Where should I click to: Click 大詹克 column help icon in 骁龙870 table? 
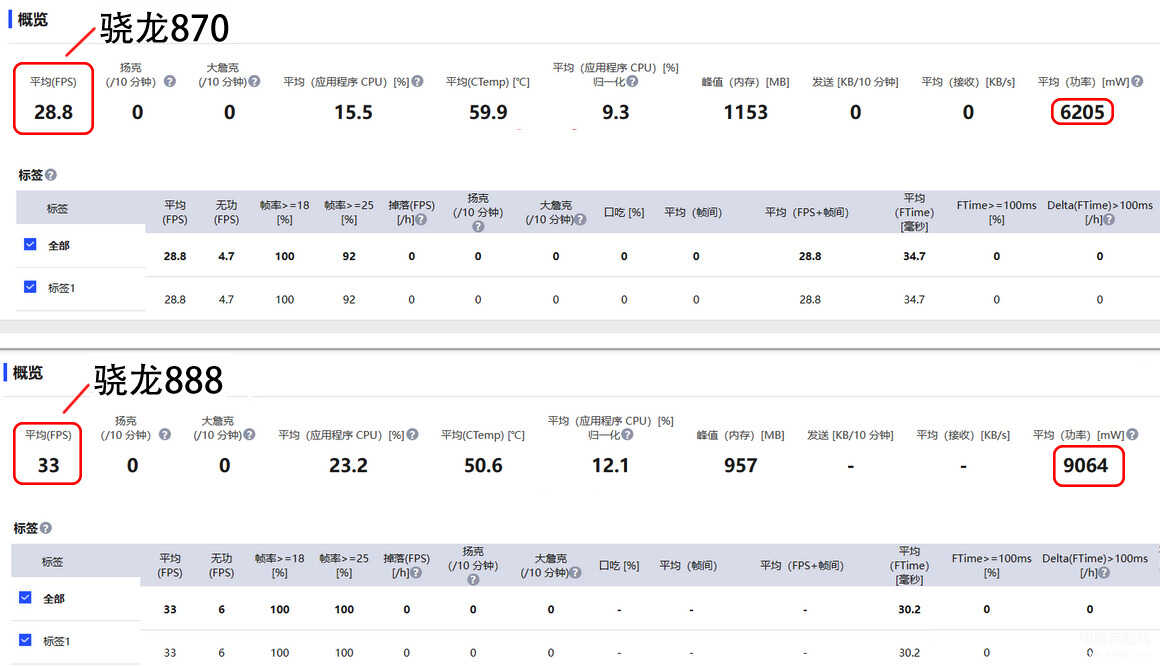(581, 220)
